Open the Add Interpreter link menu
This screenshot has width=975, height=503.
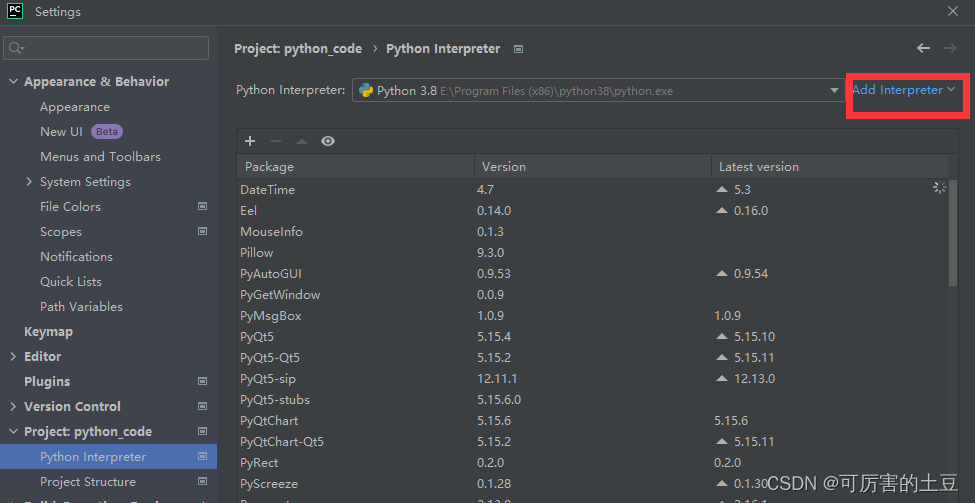pos(903,90)
